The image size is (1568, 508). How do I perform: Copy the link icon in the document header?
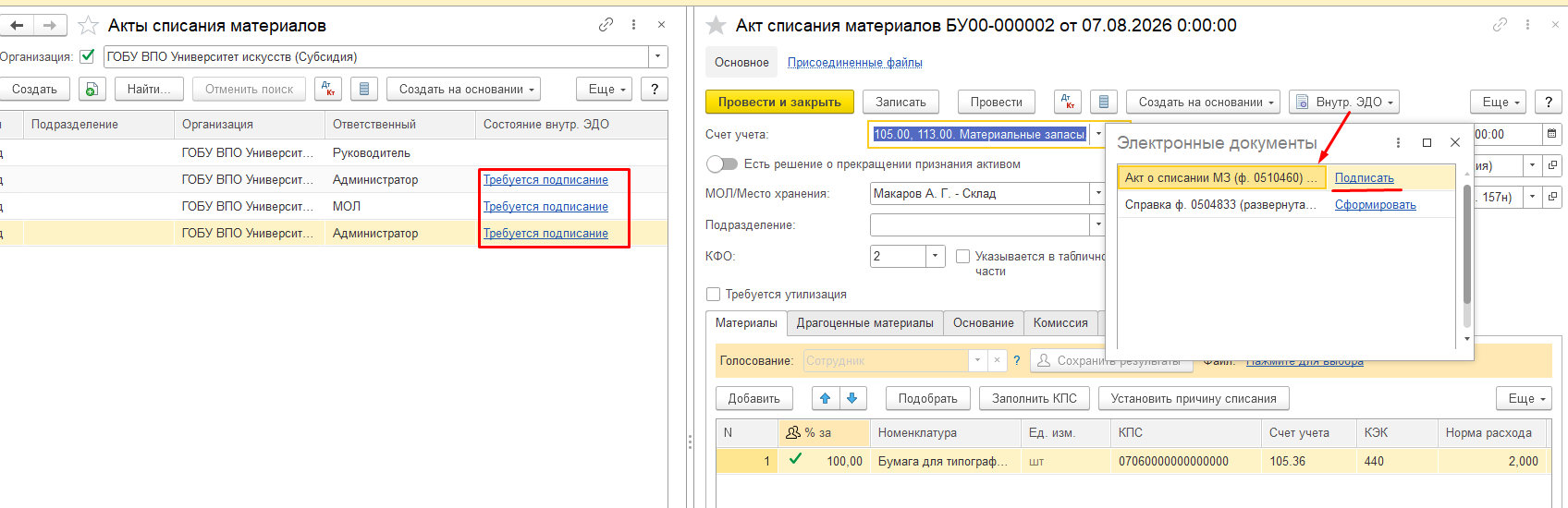coord(1501,25)
